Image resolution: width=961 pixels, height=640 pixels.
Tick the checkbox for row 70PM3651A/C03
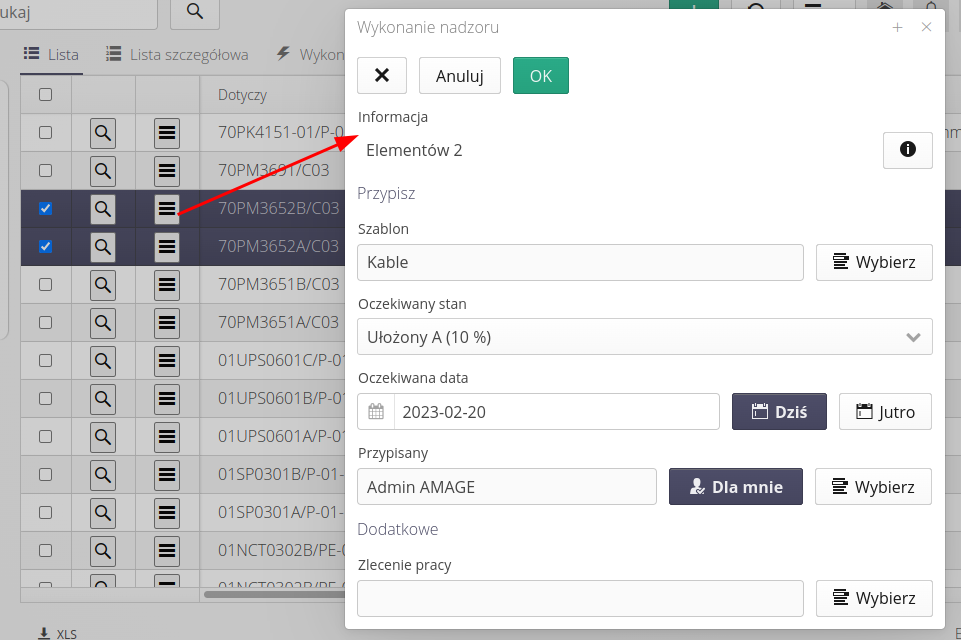pyautogui.click(x=45, y=322)
